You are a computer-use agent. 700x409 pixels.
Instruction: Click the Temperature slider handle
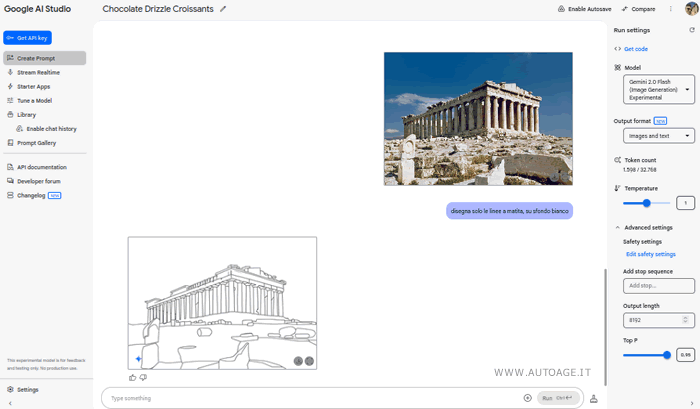coord(647,203)
